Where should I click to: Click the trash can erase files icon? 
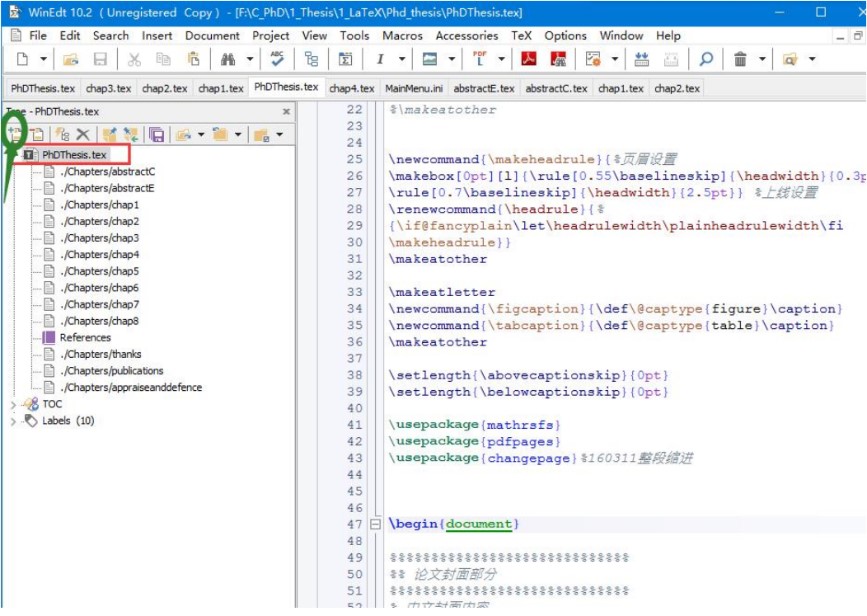pyautogui.click(x=740, y=60)
